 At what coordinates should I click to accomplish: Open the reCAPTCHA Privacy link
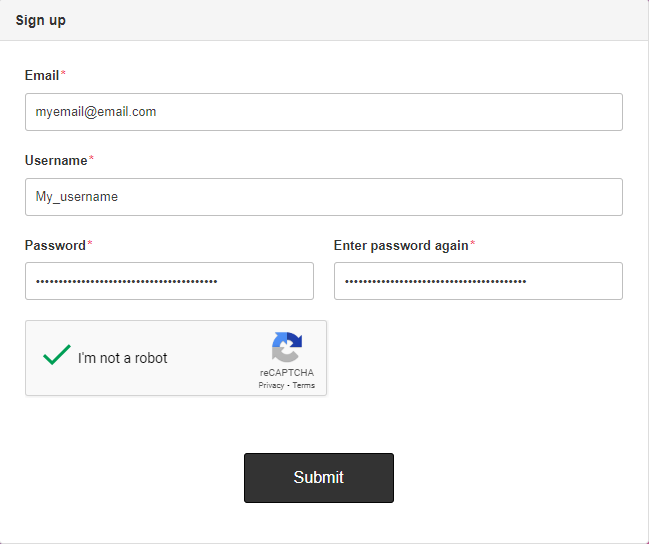click(x=271, y=385)
